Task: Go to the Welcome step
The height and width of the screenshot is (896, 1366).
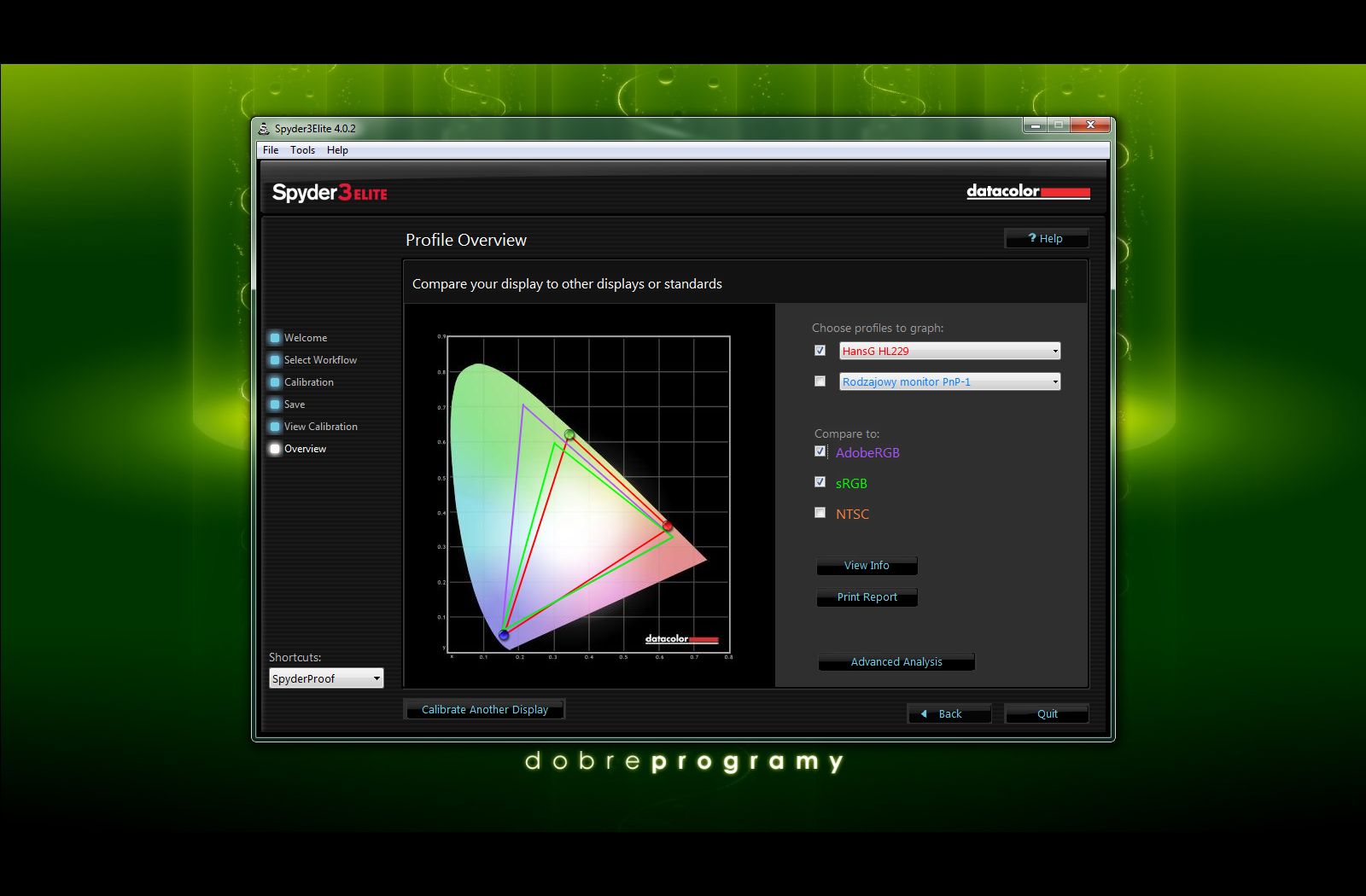Action: tap(306, 338)
